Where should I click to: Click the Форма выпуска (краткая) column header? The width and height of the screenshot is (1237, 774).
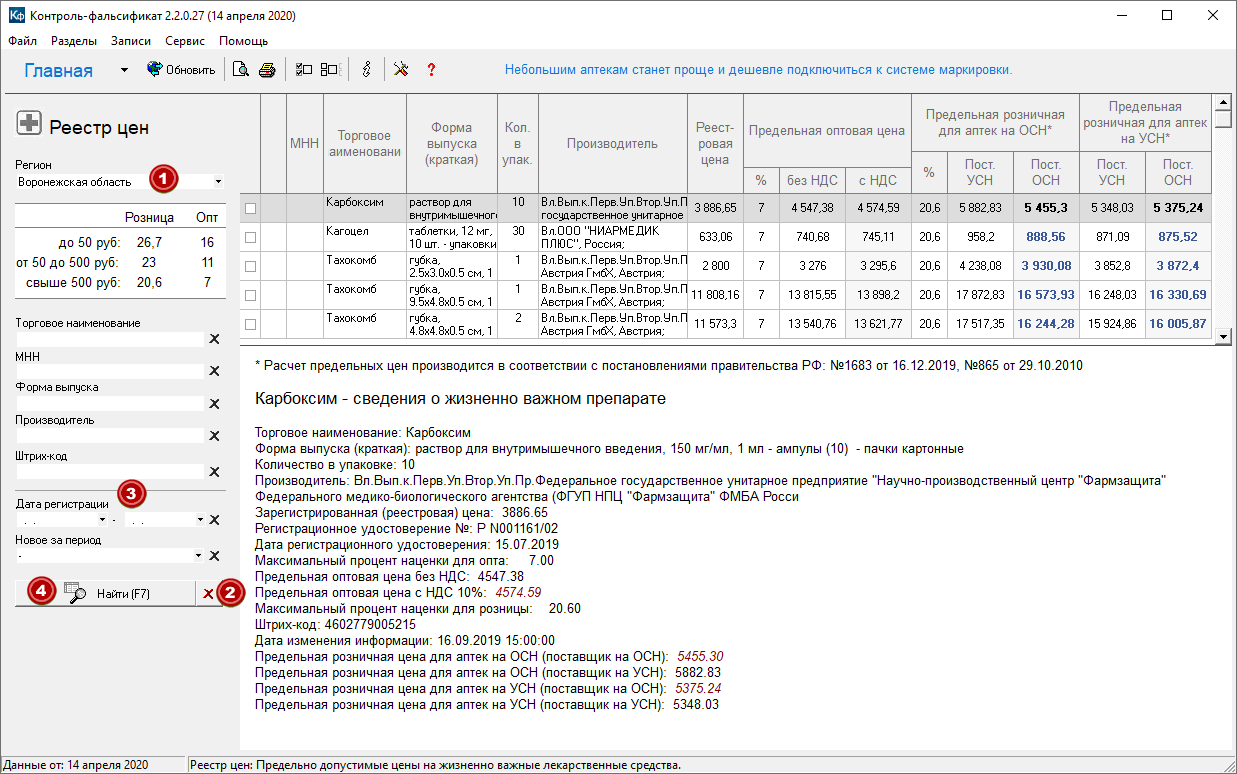452,143
